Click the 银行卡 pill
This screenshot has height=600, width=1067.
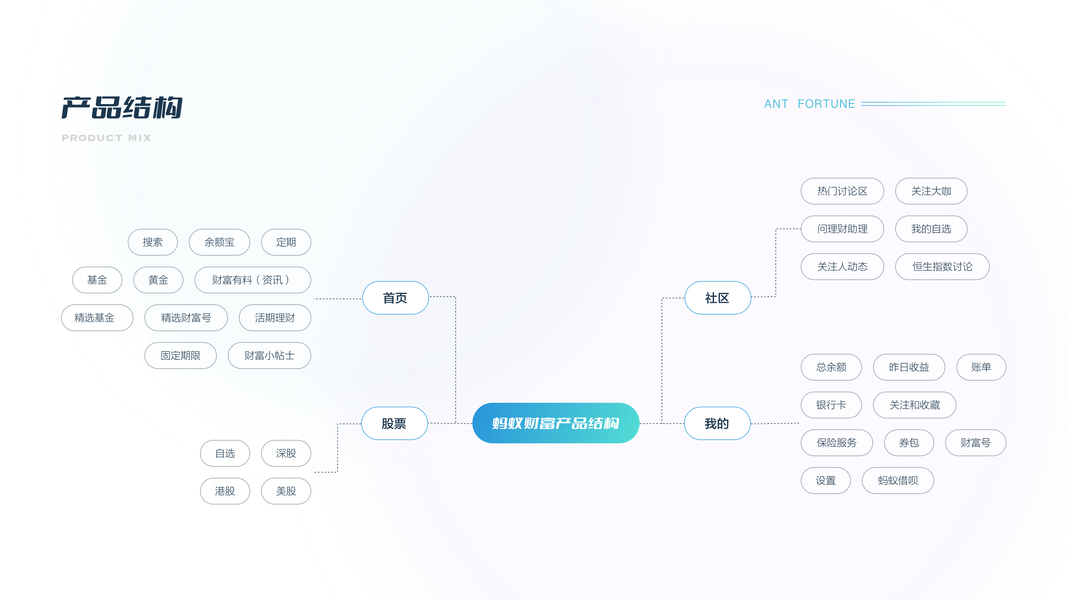(x=831, y=405)
